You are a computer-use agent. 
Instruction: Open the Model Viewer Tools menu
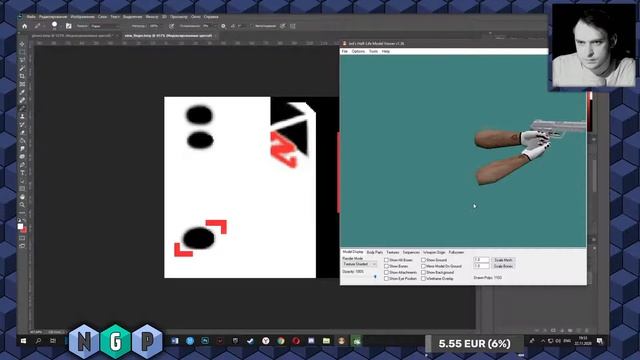pyautogui.click(x=373, y=51)
